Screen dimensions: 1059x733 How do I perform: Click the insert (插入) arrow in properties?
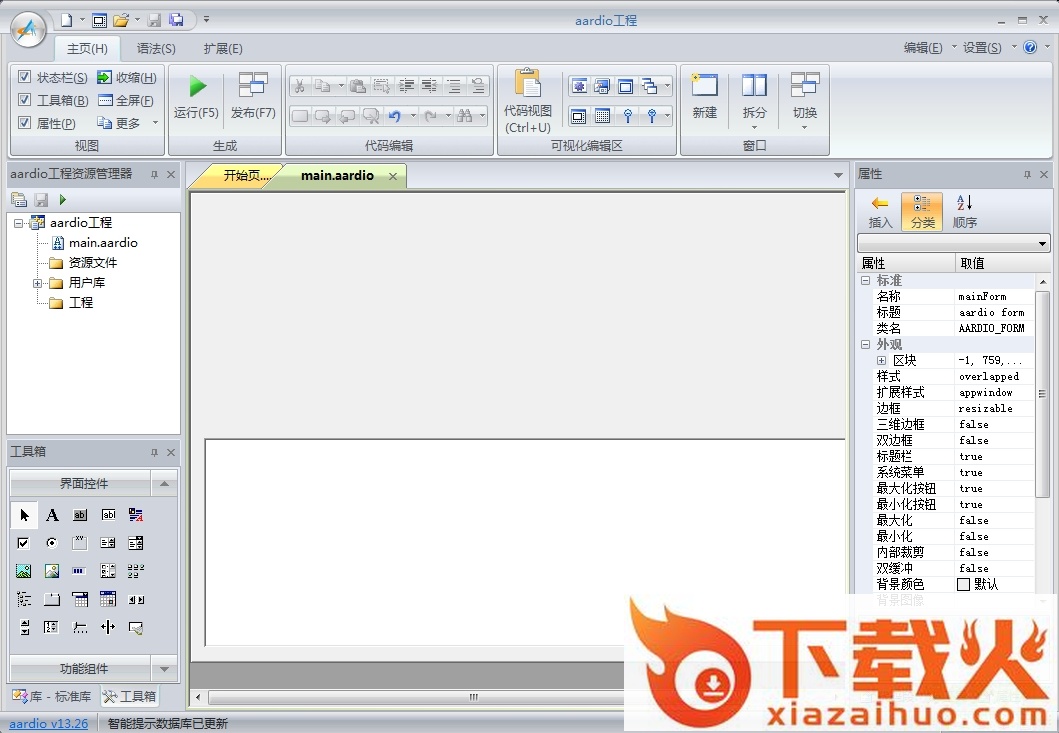coord(880,211)
